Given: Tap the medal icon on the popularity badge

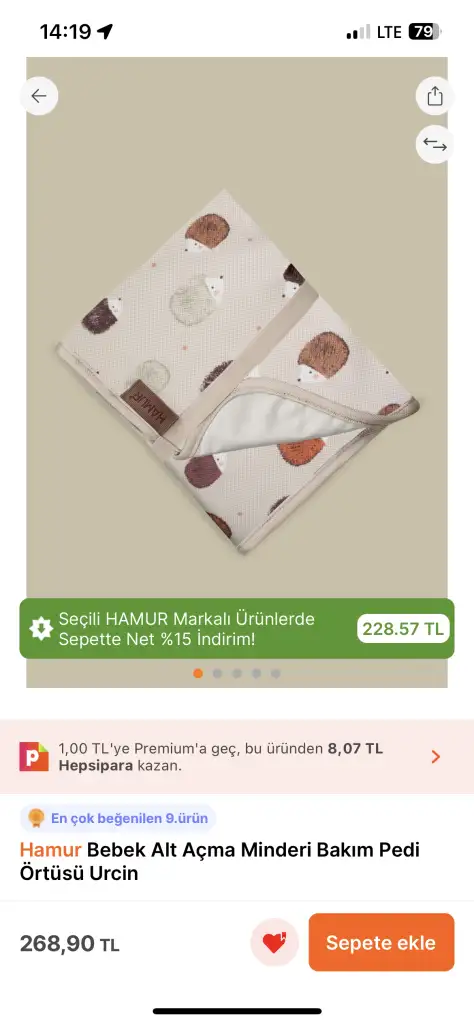Looking at the screenshot, I should (36, 818).
